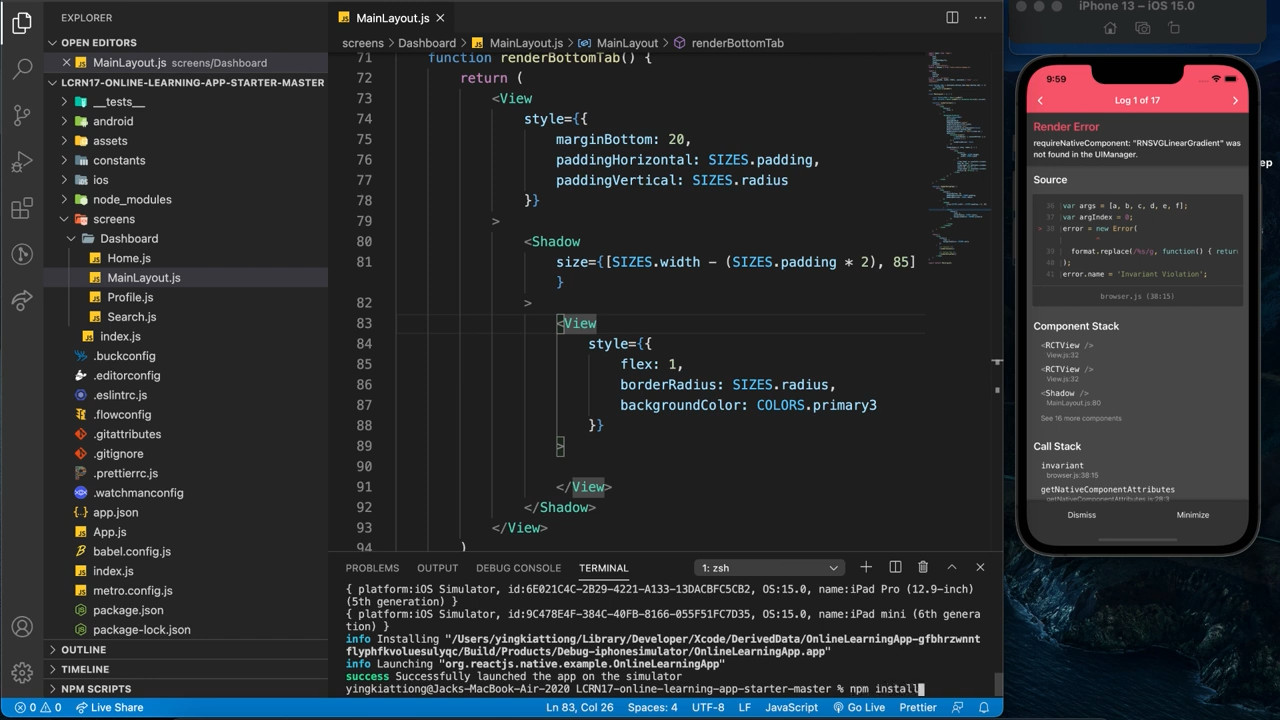Open the Extensions view

(22, 208)
